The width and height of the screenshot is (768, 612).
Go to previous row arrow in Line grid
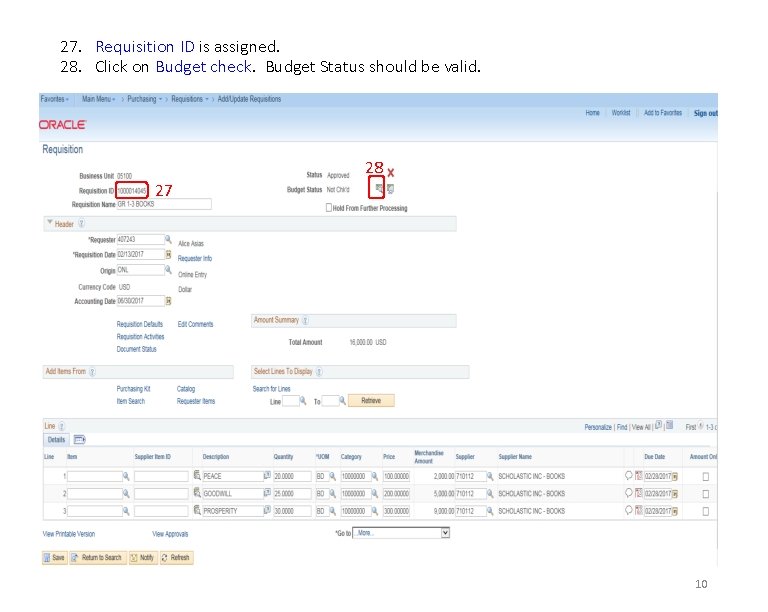[x=701, y=426]
